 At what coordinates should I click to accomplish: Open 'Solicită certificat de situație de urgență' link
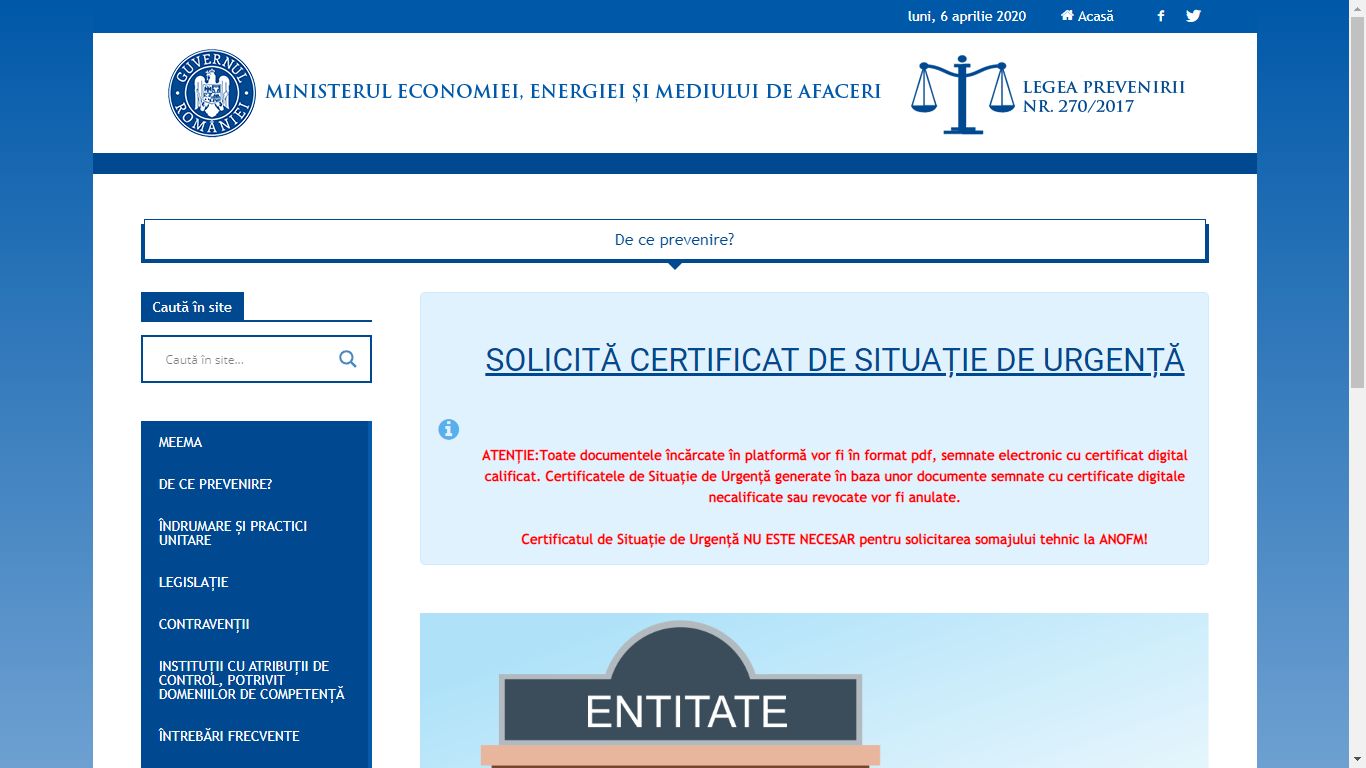835,360
